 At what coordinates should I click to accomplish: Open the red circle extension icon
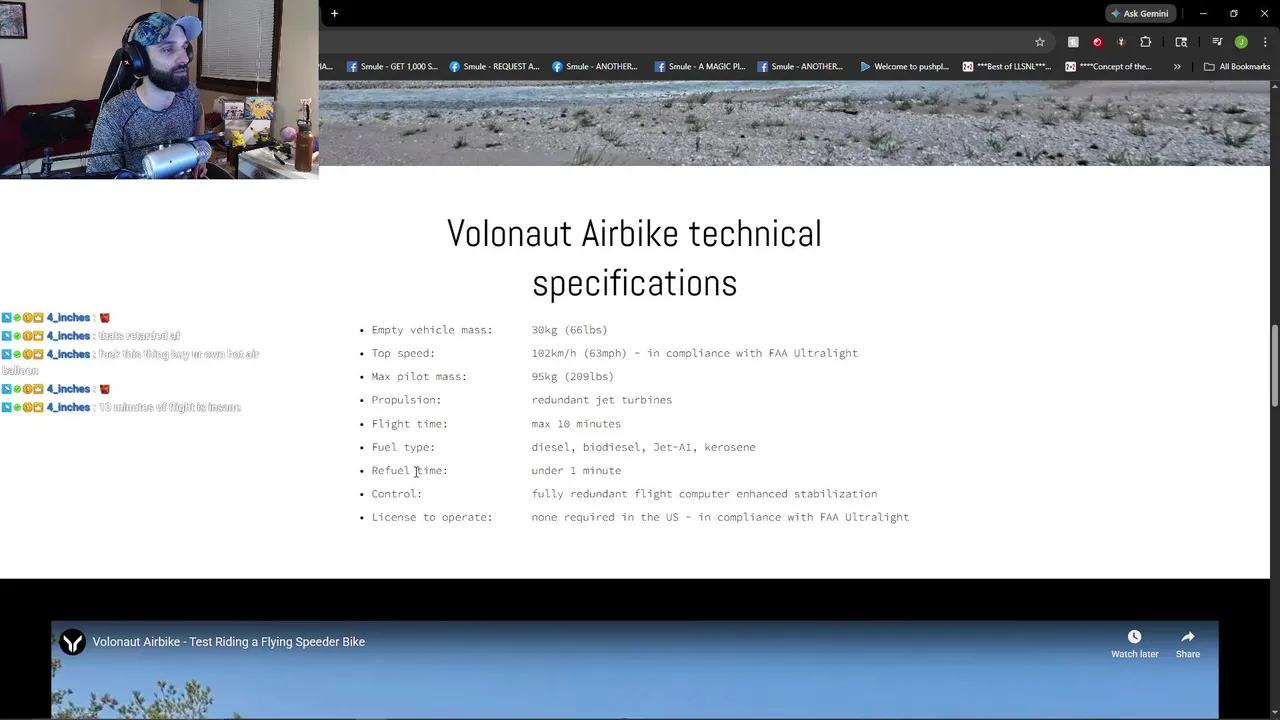coord(1097,42)
